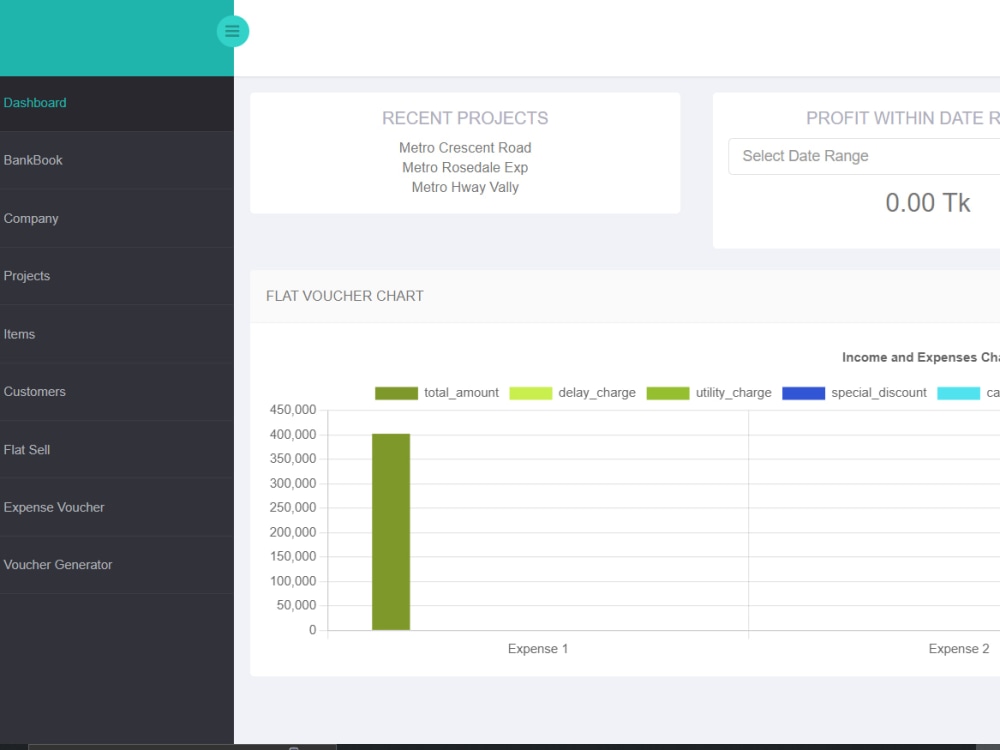The height and width of the screenshot is (750, 1000).
Task: Click the 400,000 y-axis label
Action: [293, 434]
